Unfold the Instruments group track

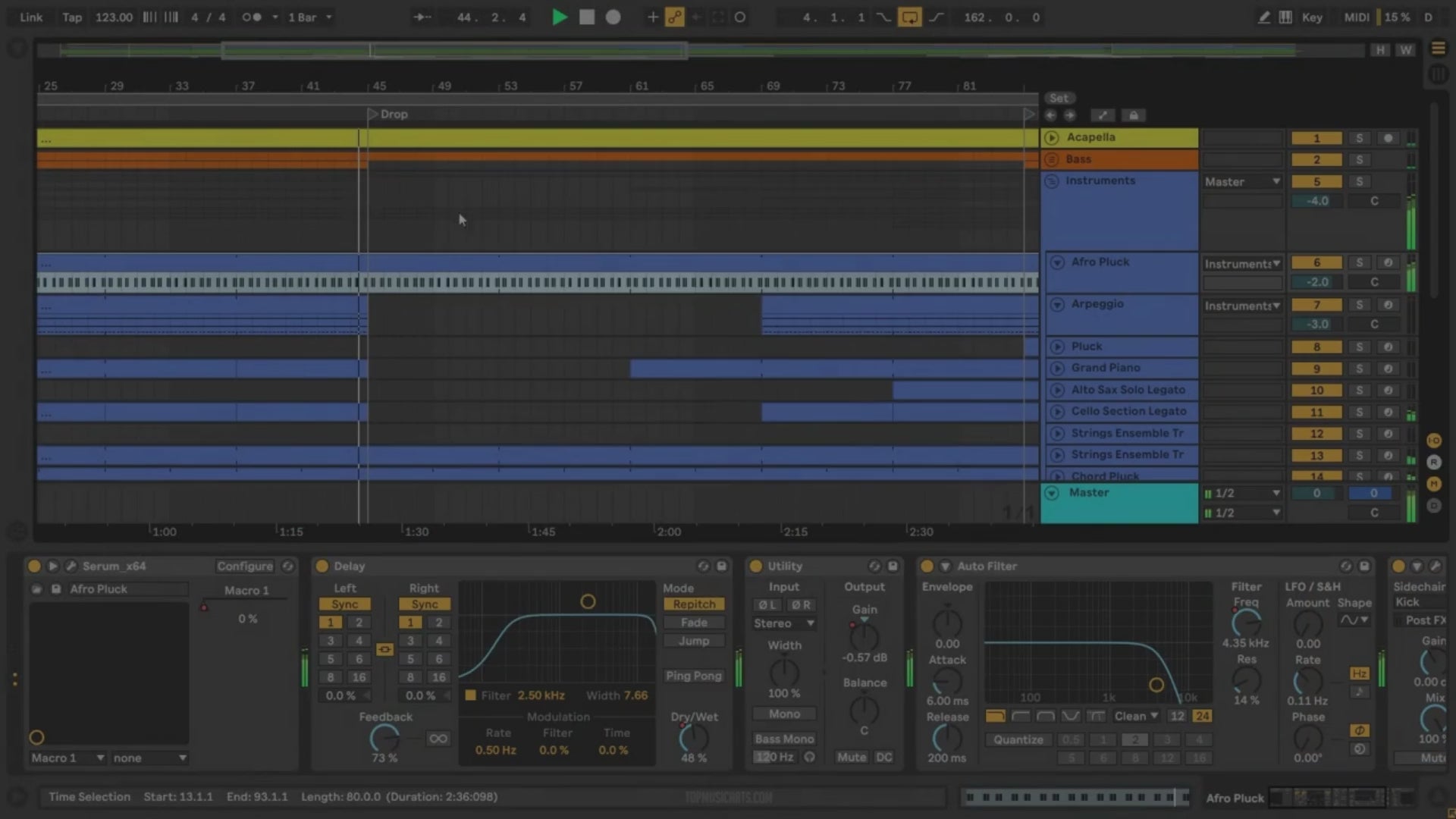[1051, 180]
